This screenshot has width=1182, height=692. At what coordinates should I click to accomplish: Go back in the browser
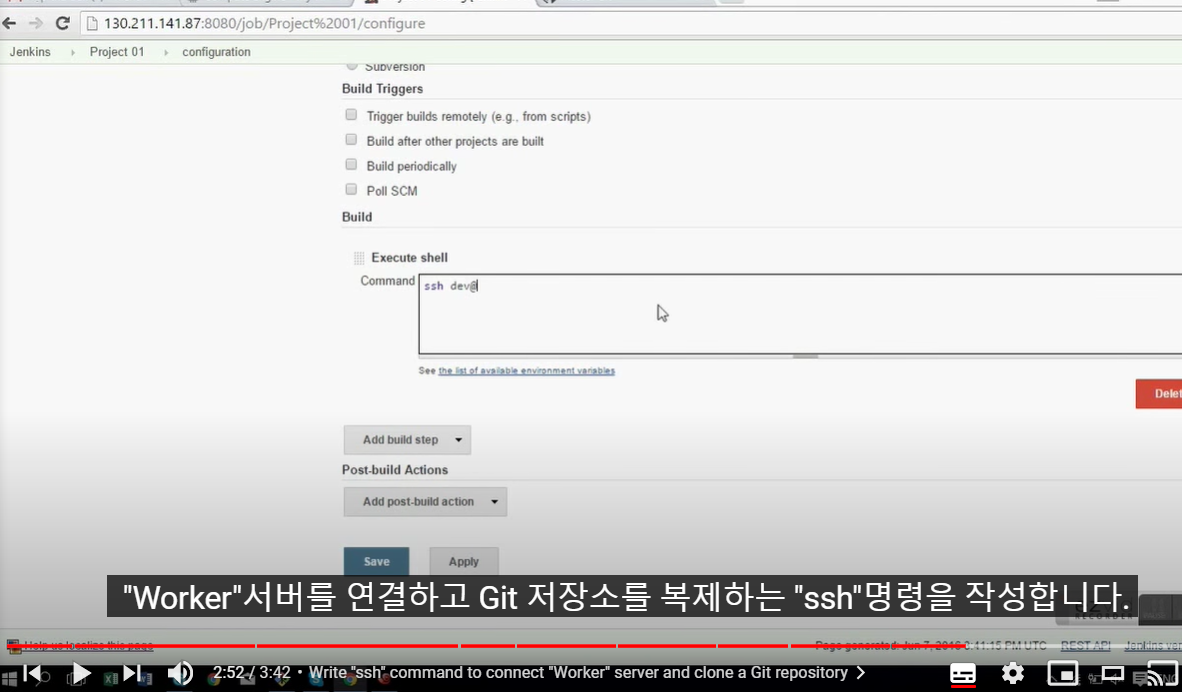[x=10, y=23]
